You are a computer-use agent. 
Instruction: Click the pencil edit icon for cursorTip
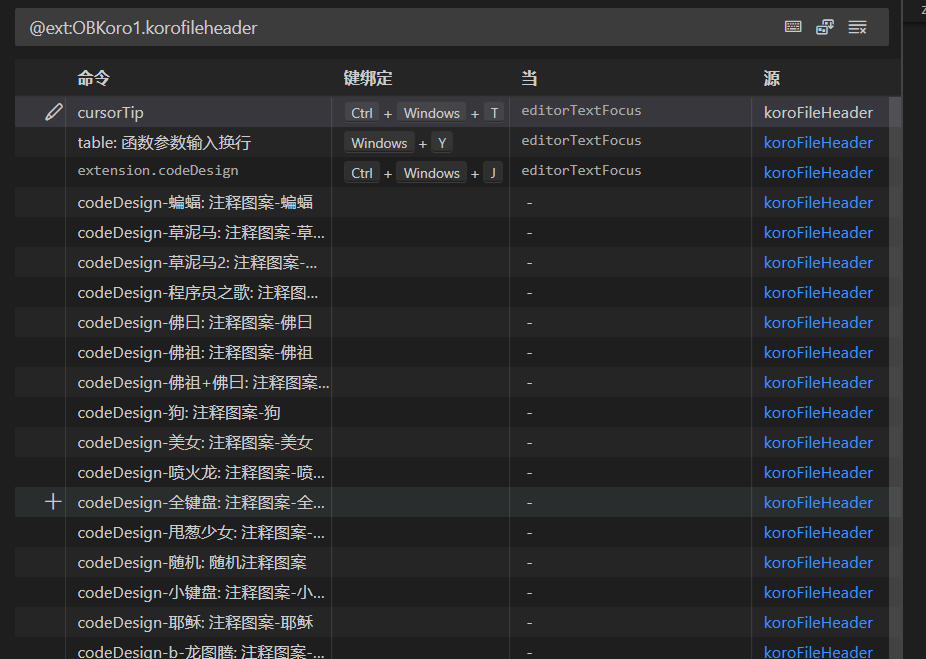click(54, 112)
